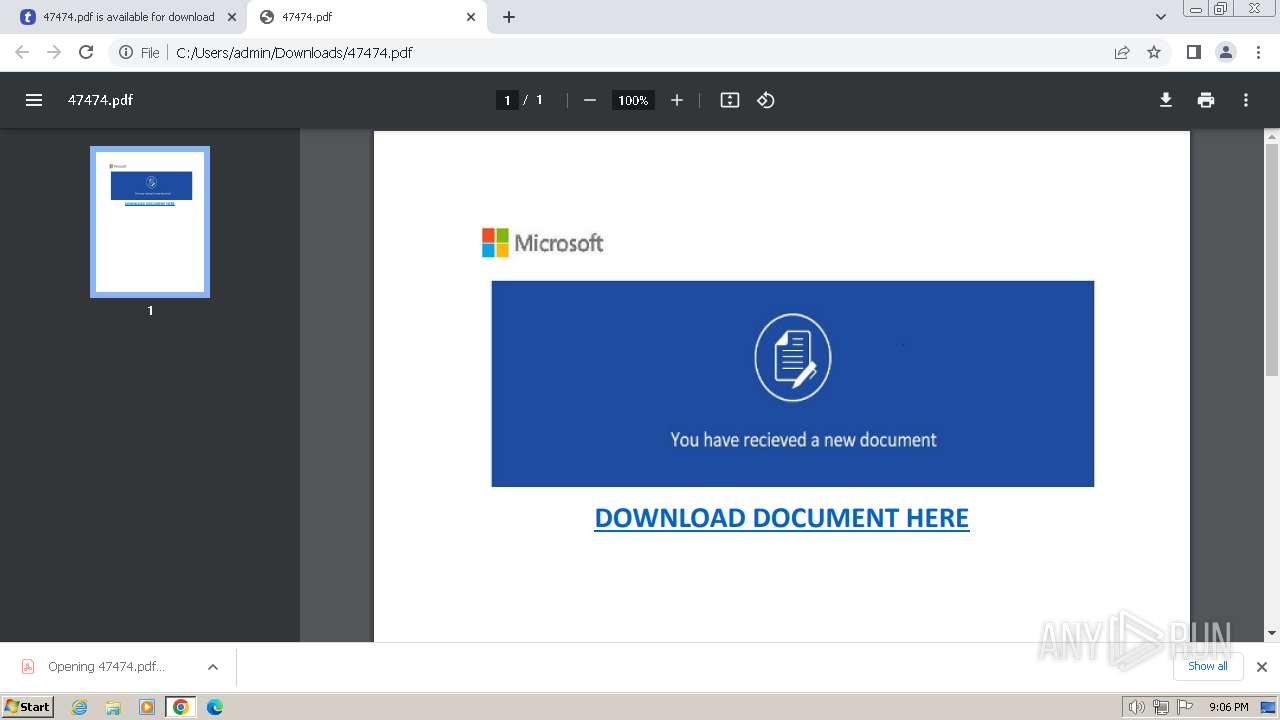This screenshot has height=720, width=1280.
Task: Close the 47474.pdf tab
Action: pos(471,17)
